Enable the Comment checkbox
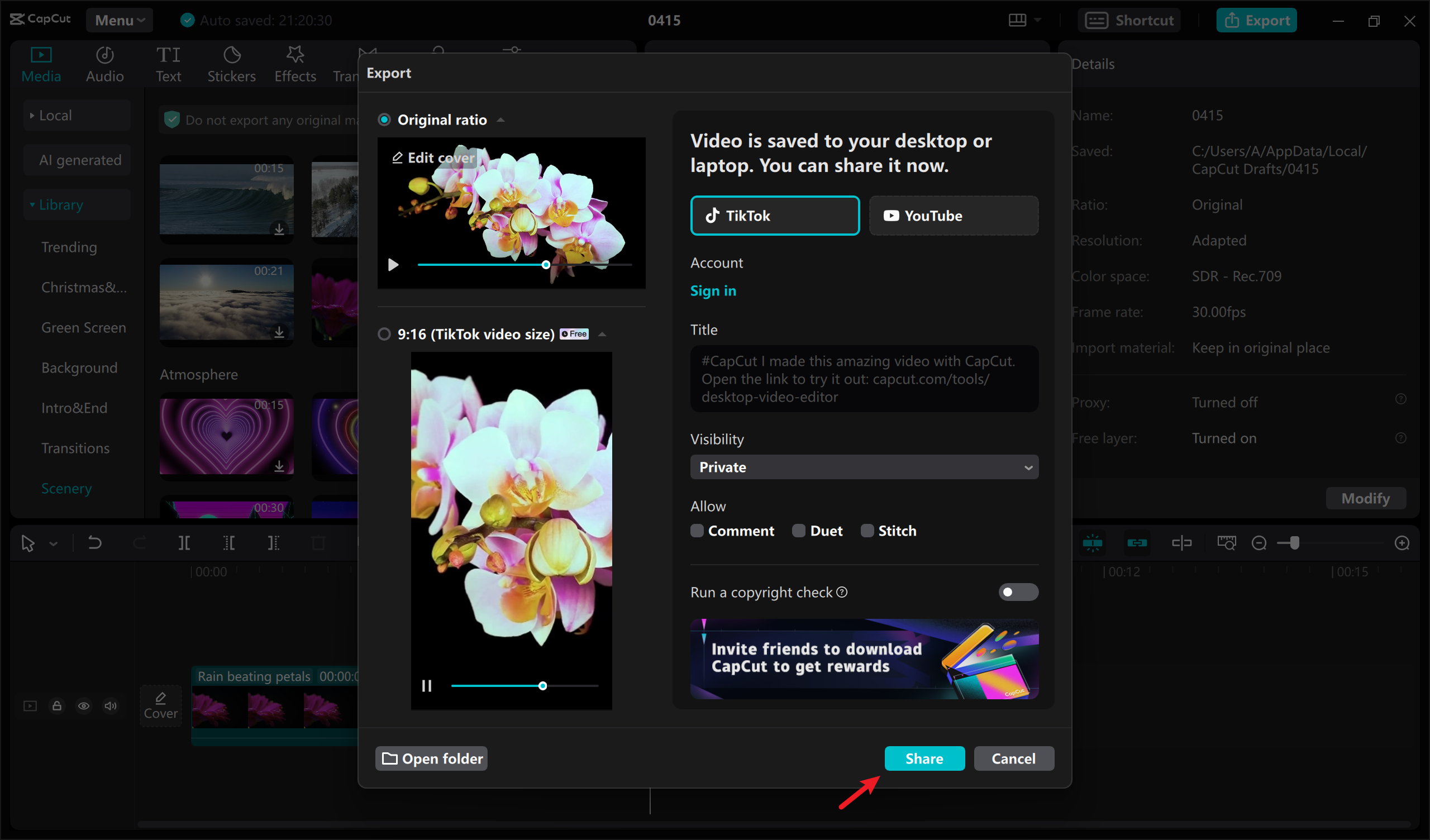Image resolution: width=1430 pixels, height=840 pixels. pyautogui.click(x=697, y=531)
